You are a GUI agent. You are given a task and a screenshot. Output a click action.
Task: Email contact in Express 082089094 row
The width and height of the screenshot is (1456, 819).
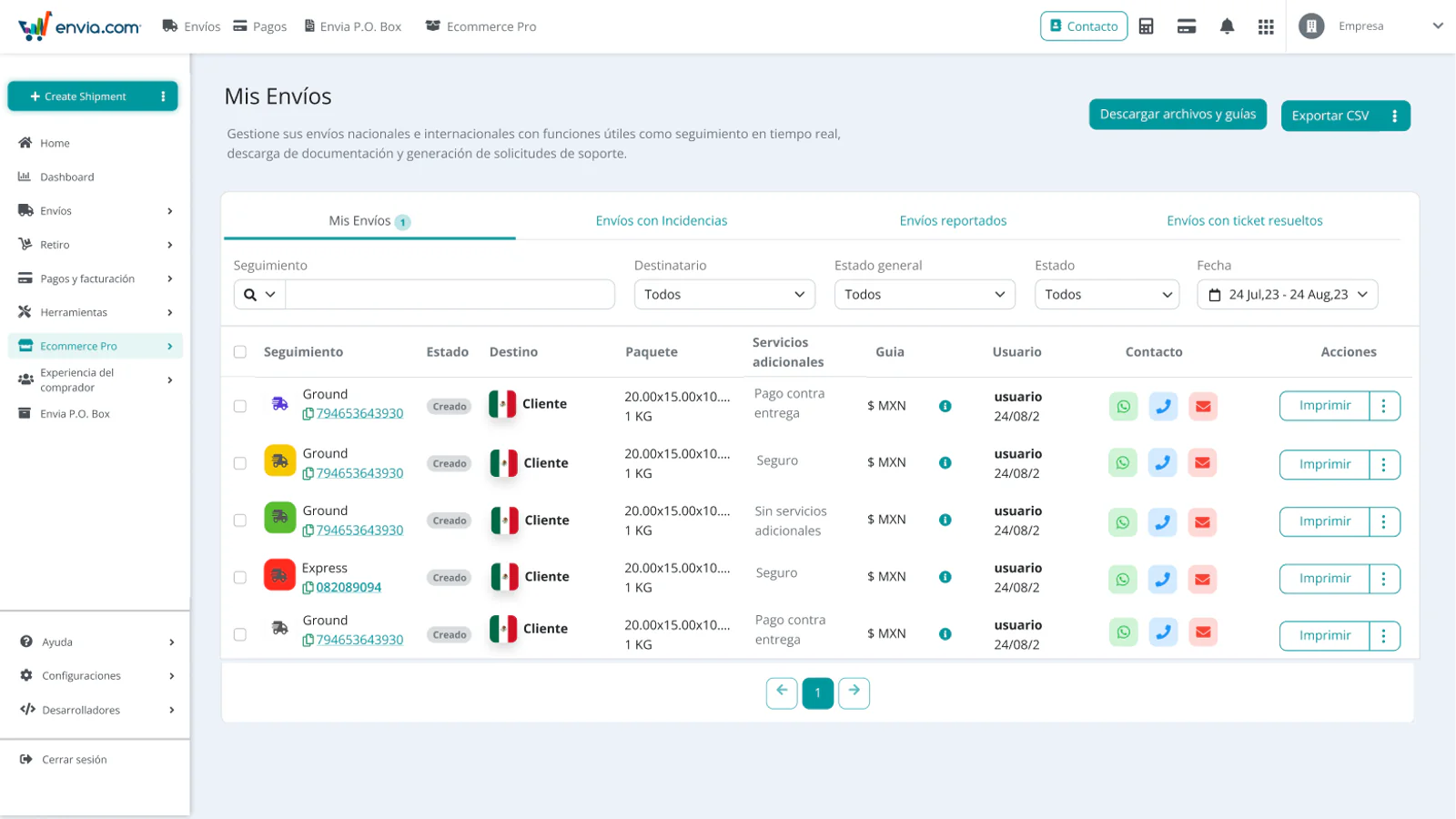click(1202, 579)
